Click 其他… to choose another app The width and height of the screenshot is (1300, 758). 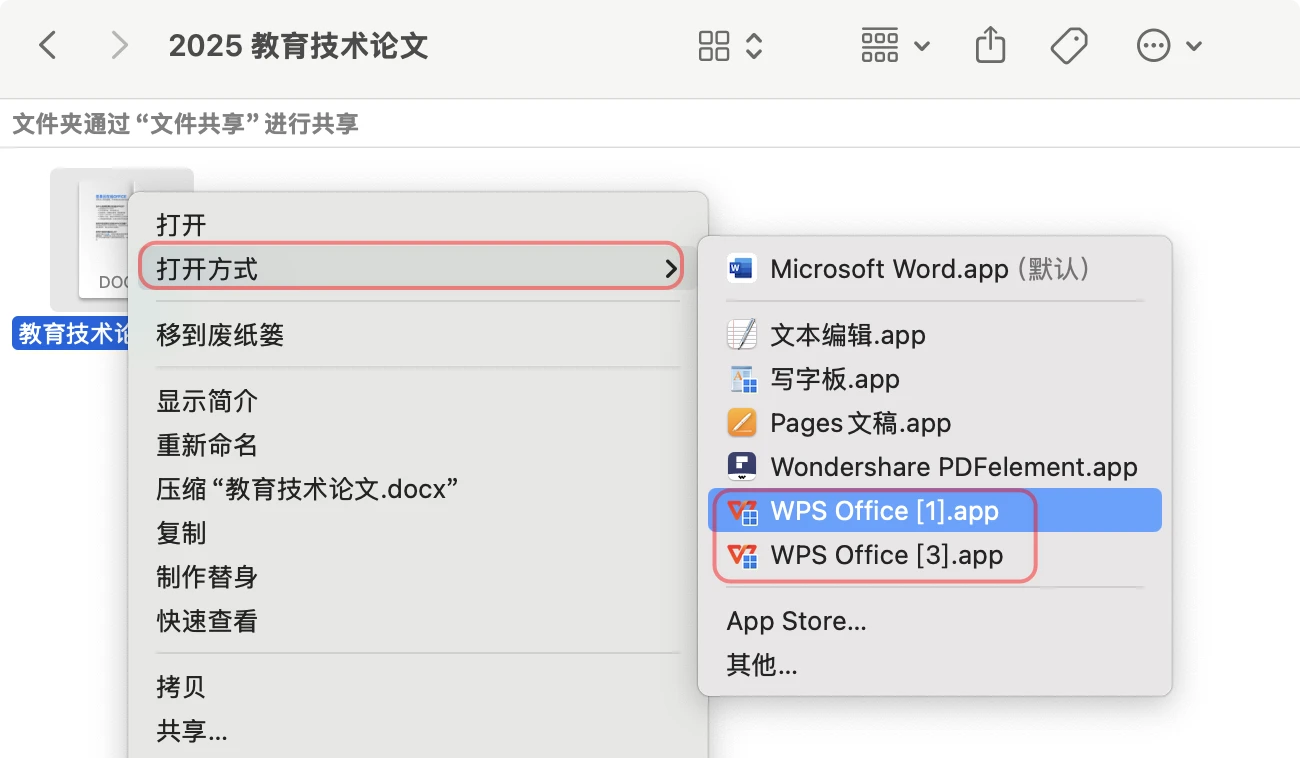pos(762,665)
